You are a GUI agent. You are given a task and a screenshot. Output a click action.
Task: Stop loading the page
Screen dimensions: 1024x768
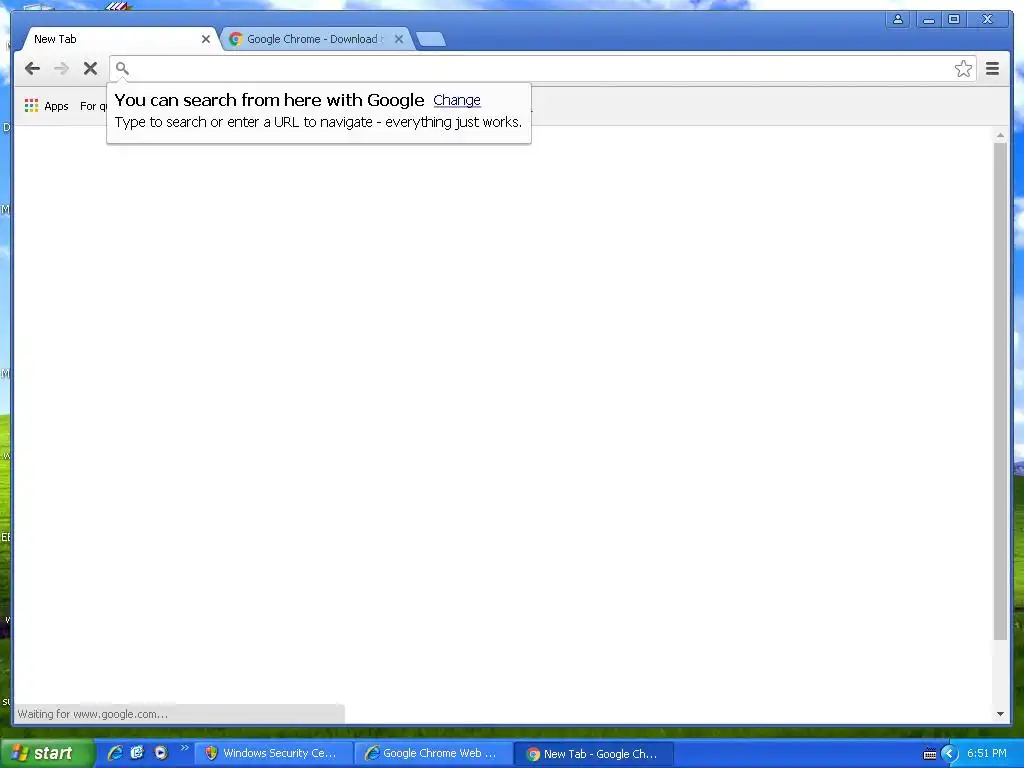coord(90,69)
